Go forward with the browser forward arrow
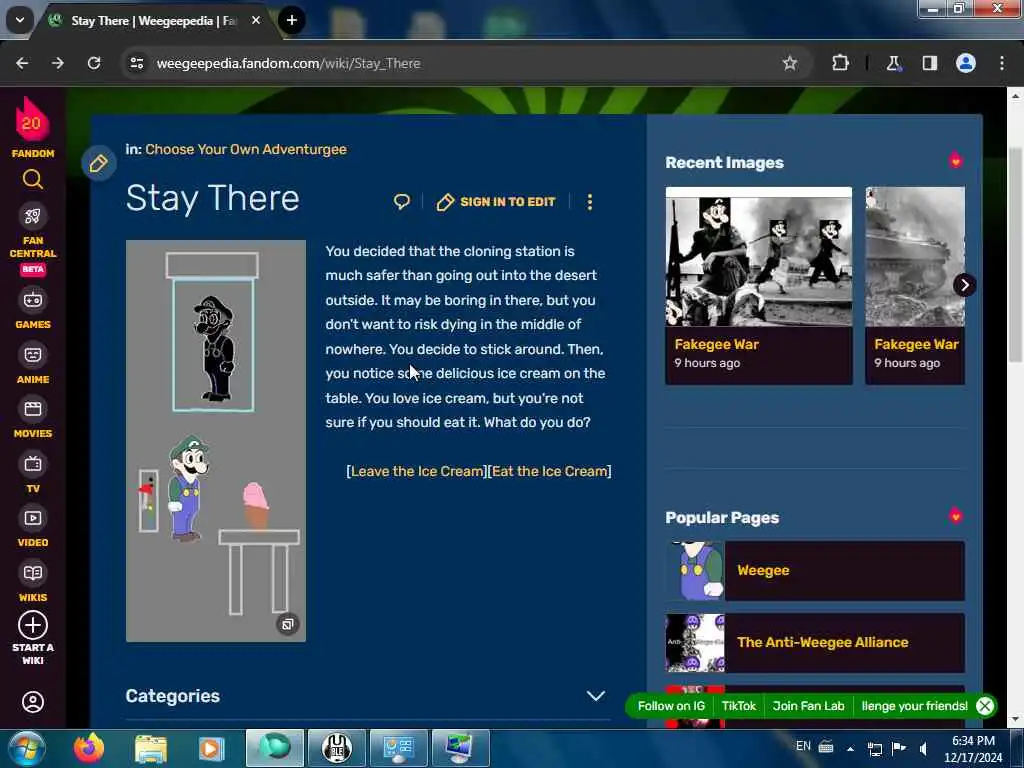This screenshot has width=1024, height=768. [x=58, y=63]
